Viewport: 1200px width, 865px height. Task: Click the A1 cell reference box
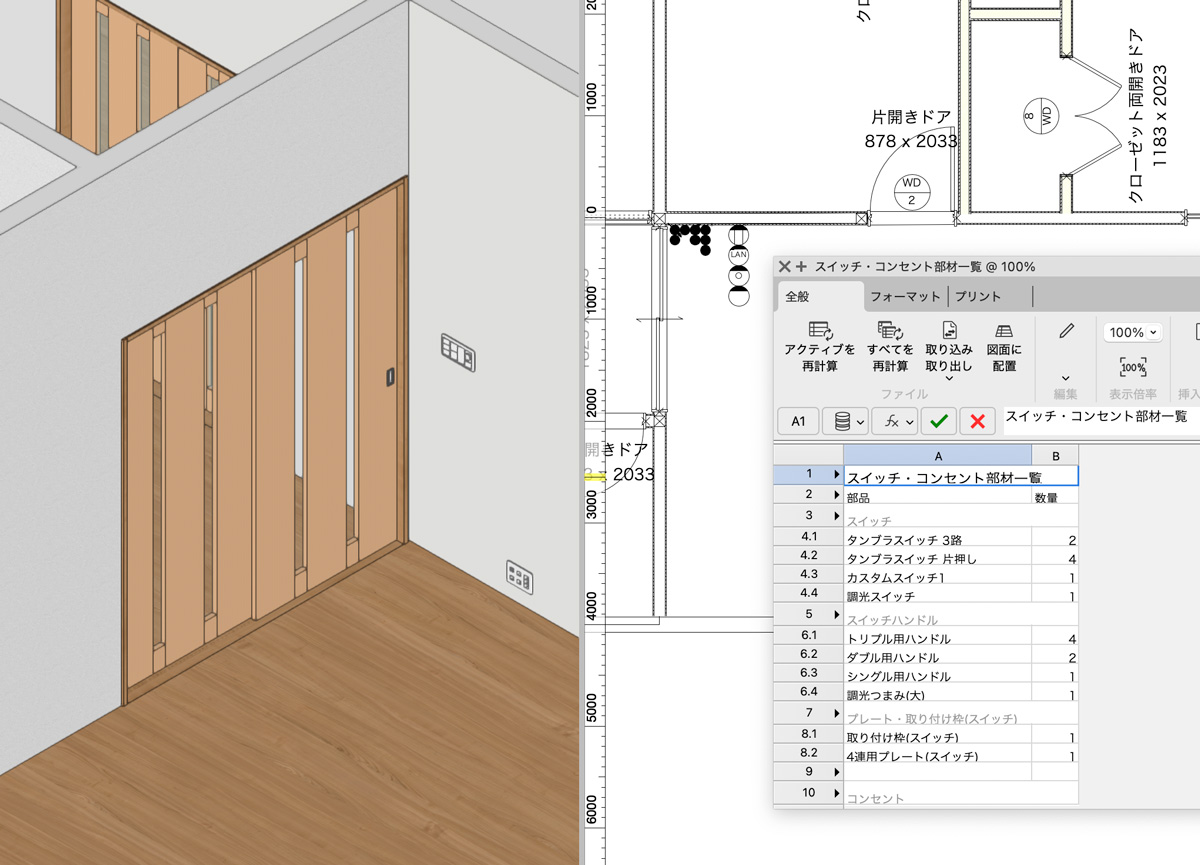pyautogui.click(x=798, y=421)
